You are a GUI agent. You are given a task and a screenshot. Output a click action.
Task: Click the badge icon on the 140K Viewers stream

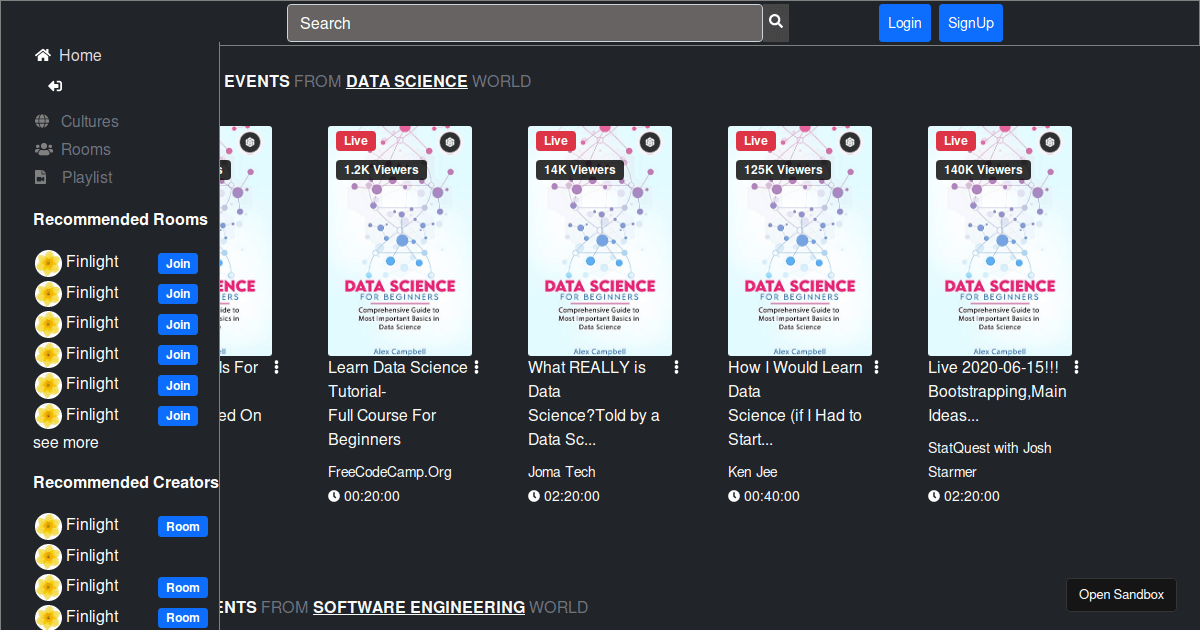coord(1050,142)
